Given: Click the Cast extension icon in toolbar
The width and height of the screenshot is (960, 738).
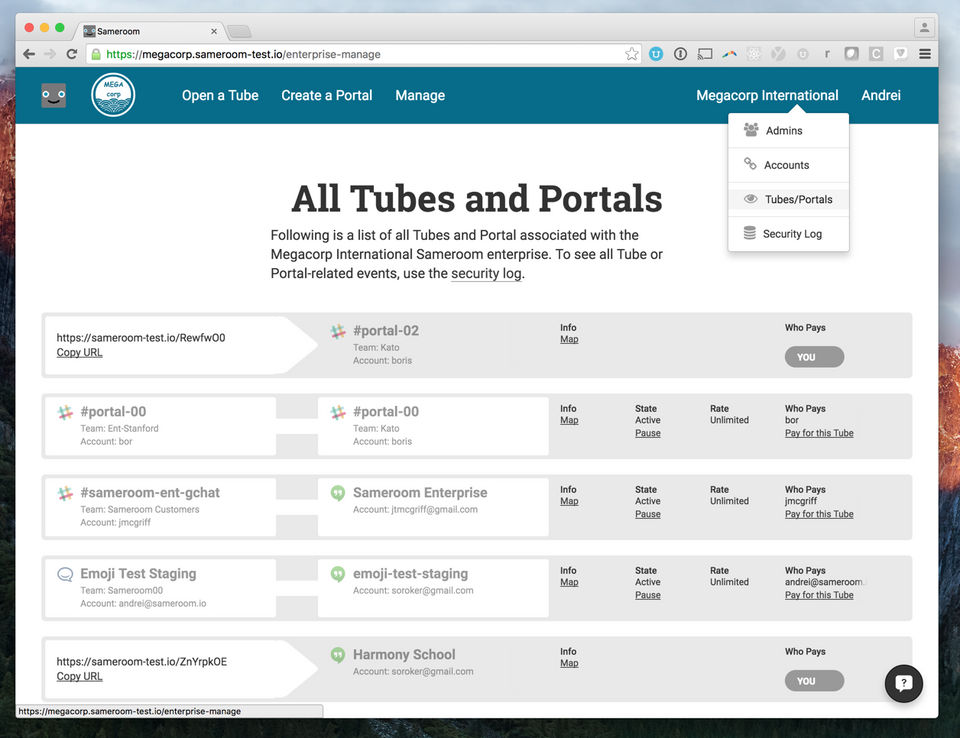Looking at the screenshot, I should [705, 54].
